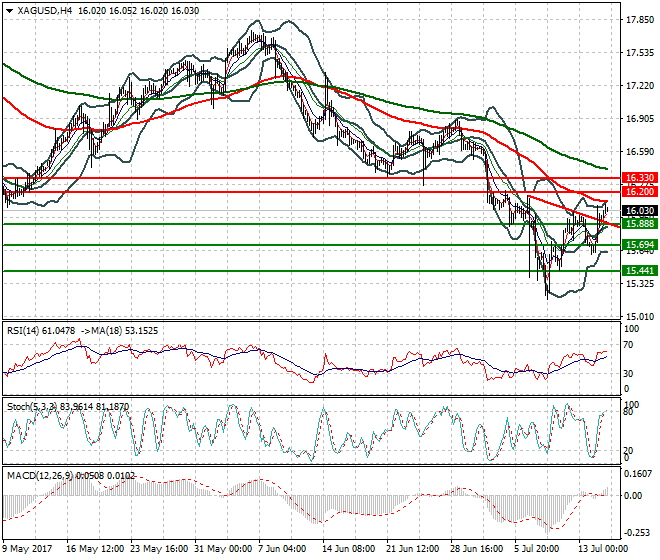Viewport: 660px width, 560px height.
Task: Click the 31 May 00:00 date label
Action: [x=223, y=549]
